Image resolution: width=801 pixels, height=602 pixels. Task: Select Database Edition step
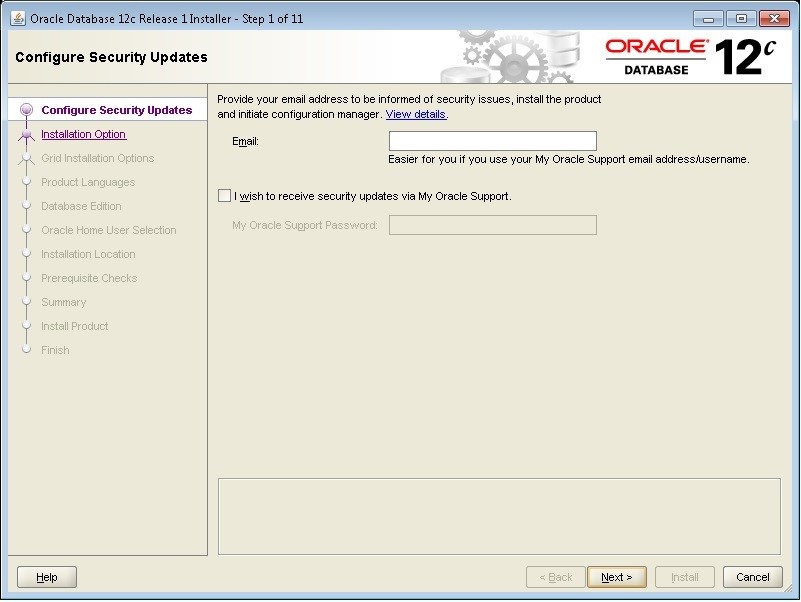81,206
